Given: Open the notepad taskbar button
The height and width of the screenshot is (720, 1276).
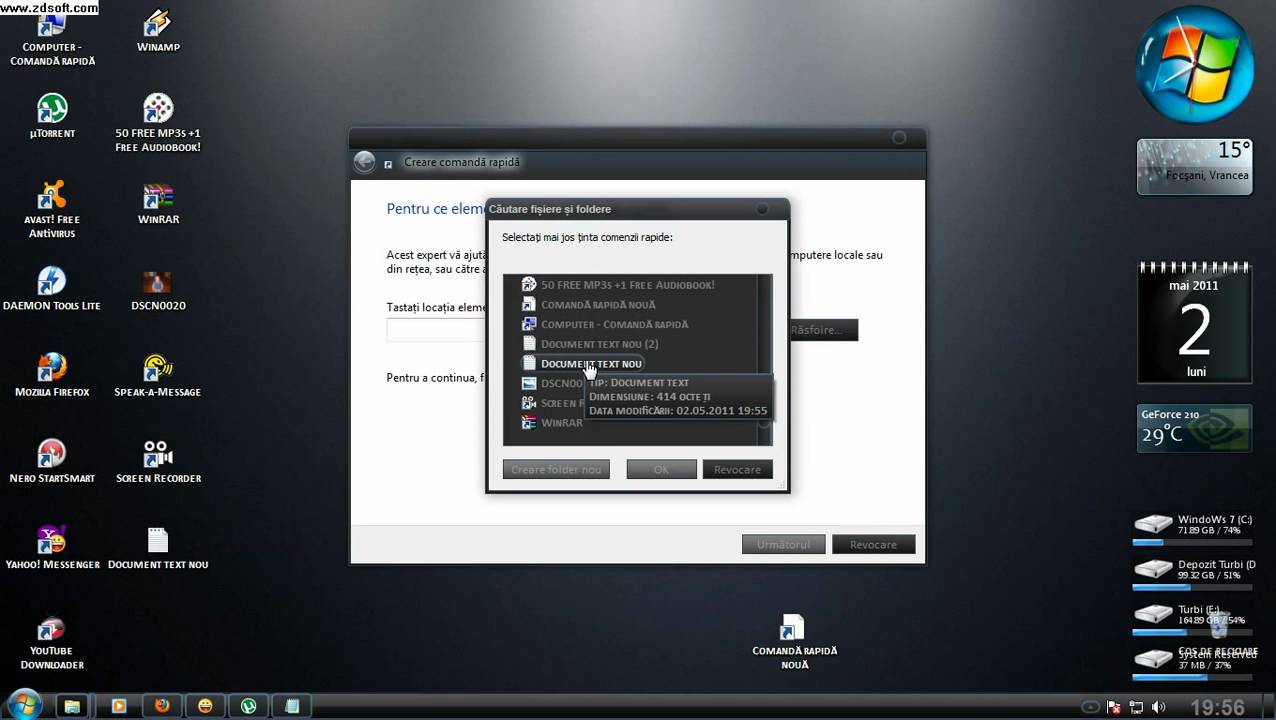Looking at the screenshot, I should [x=292, y=706].
